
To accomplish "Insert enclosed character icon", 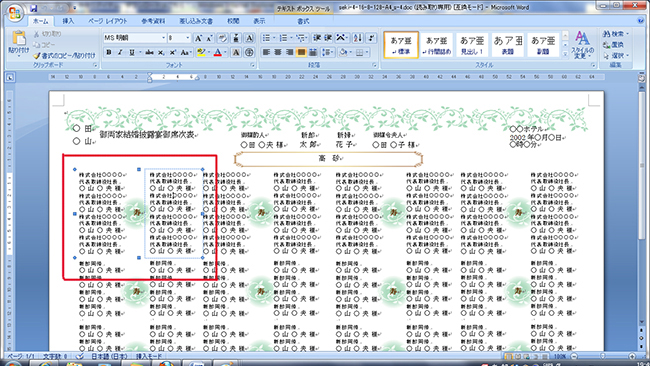I will (249, 52).
